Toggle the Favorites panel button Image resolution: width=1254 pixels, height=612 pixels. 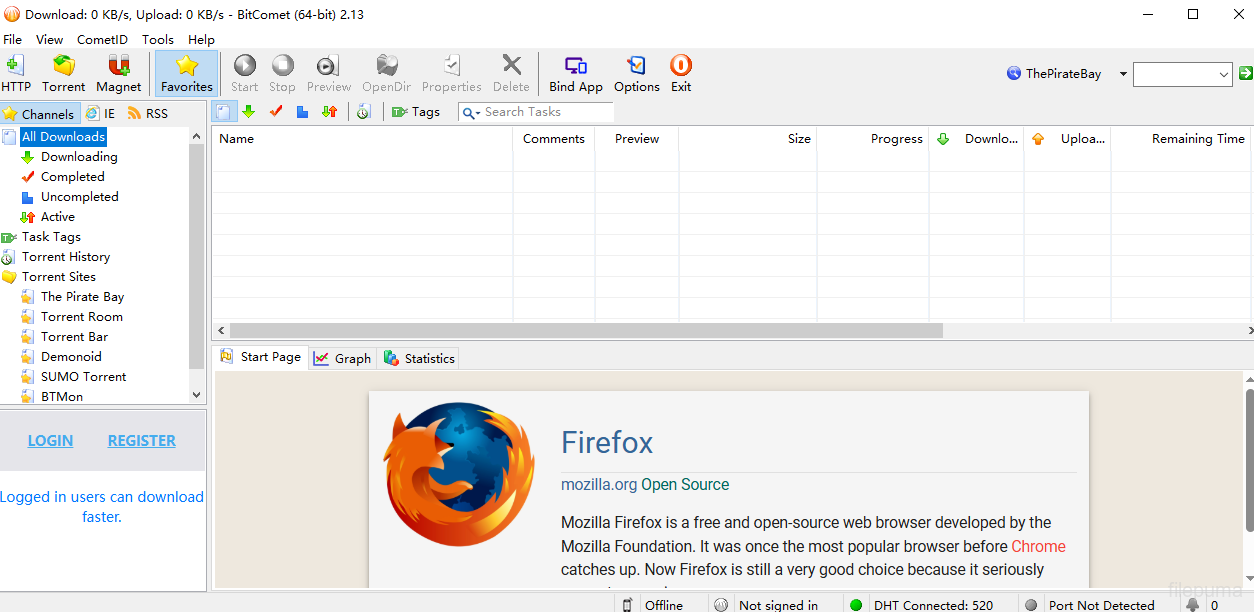[187, 73]
